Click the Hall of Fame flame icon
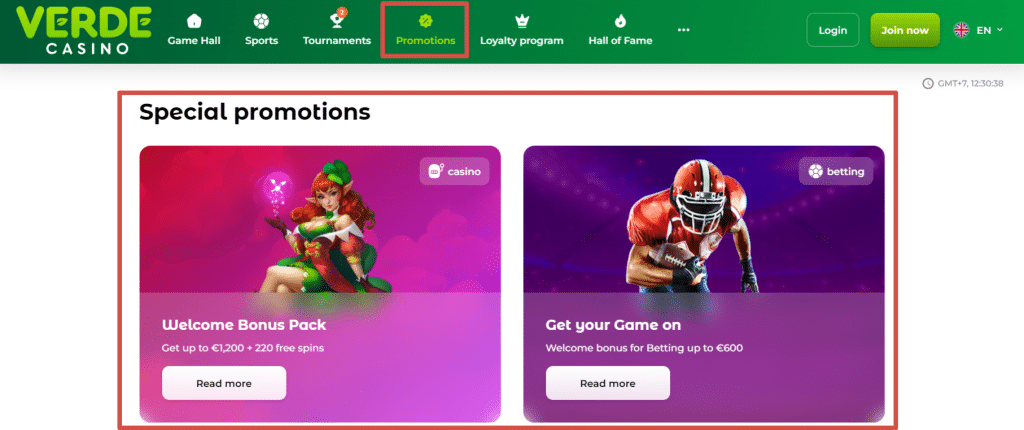 620,21
